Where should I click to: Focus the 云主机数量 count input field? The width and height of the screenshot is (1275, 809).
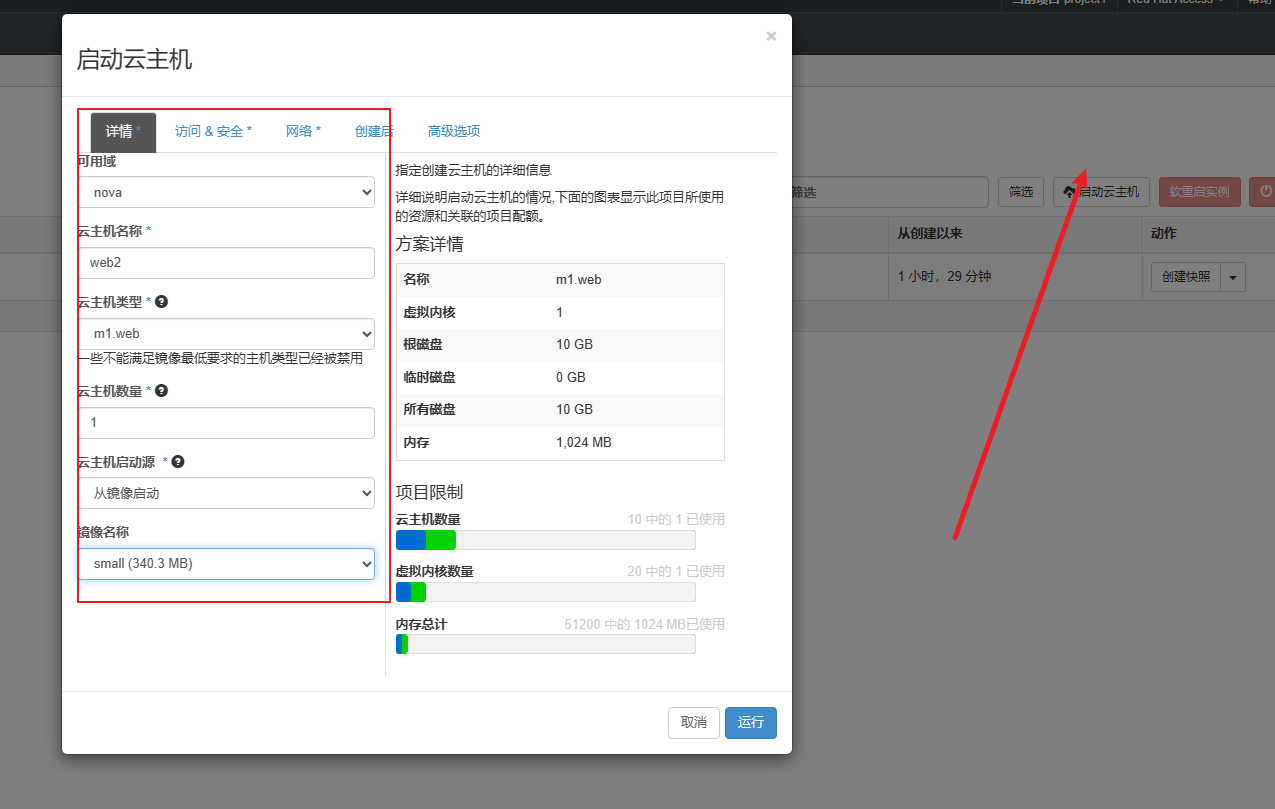pos(226,422)
